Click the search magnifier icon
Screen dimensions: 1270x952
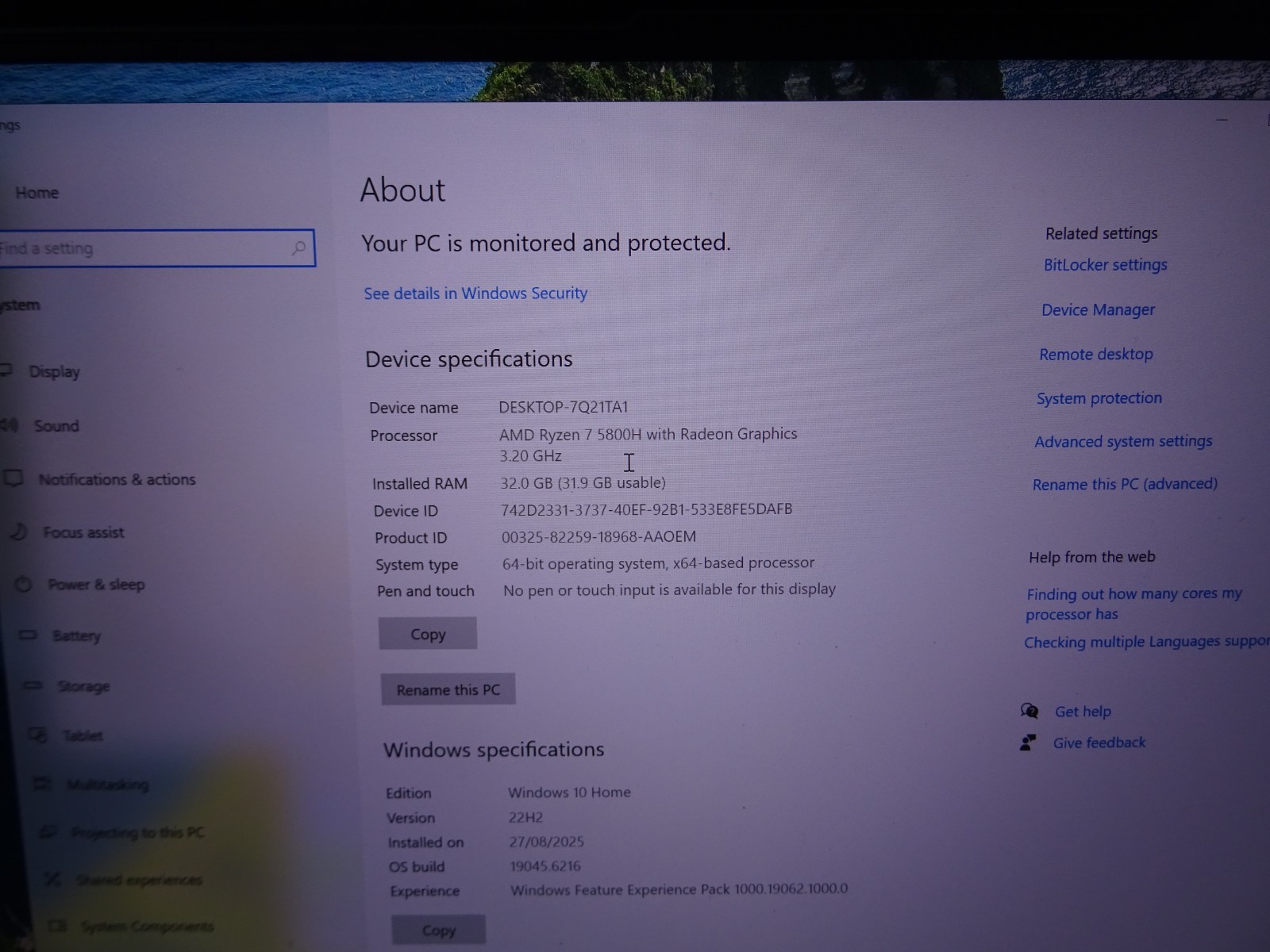coord(298,248)
